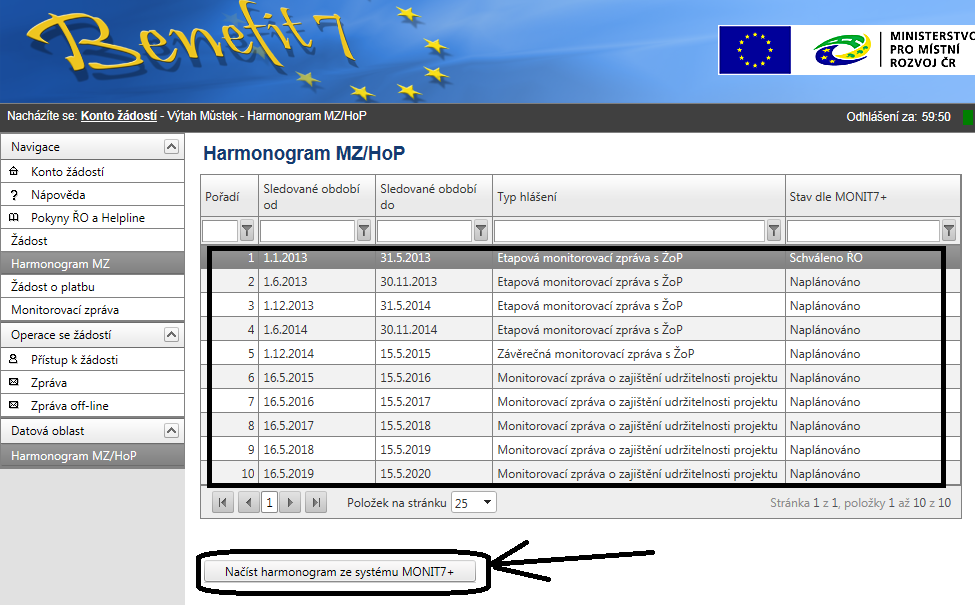The image size is (975, 605).
Task: Click the envelope icon beside Zpráva
Action: [x=14, y=382]
